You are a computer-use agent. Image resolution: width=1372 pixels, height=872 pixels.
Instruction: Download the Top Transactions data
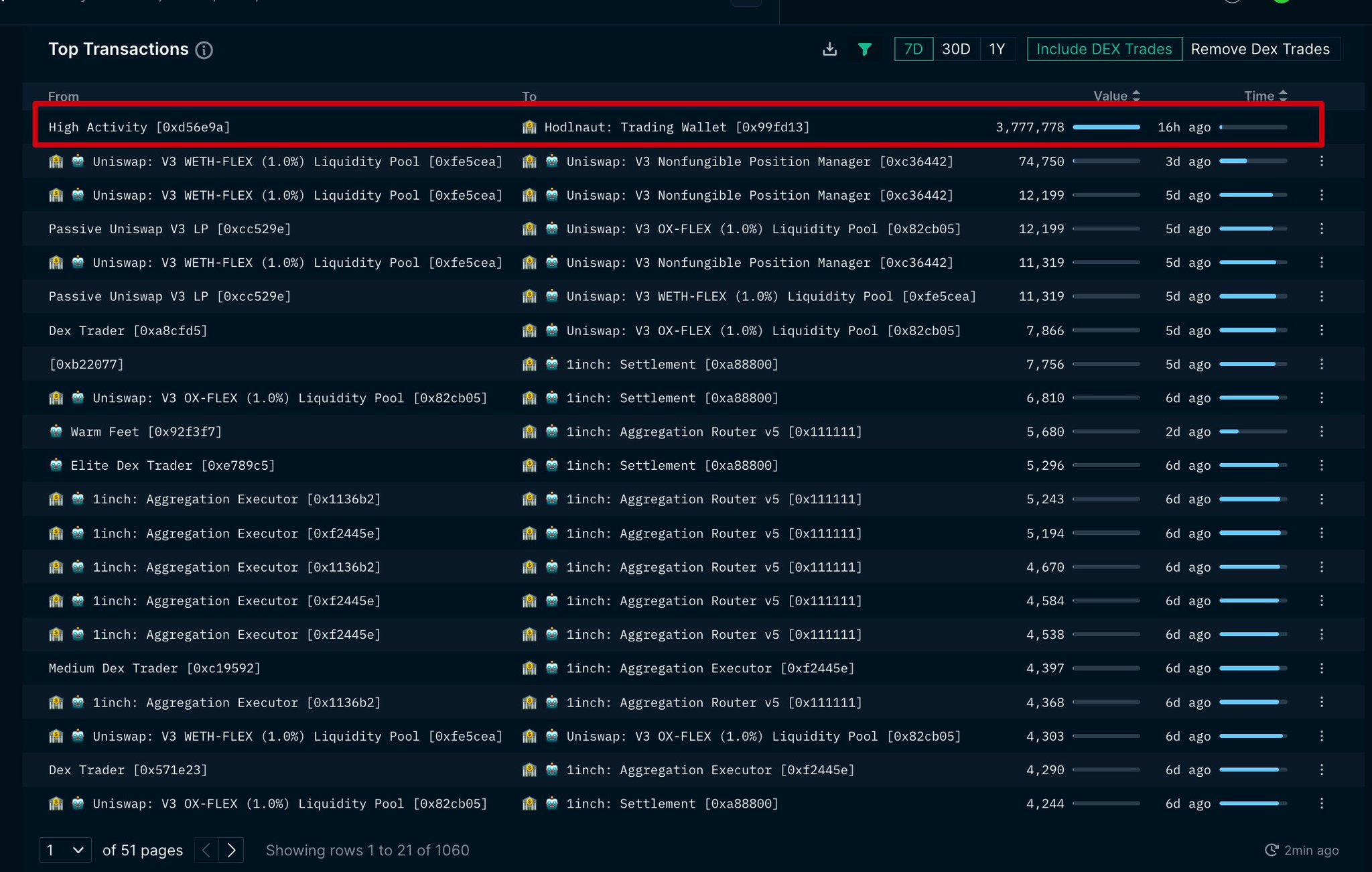(829, 49)
